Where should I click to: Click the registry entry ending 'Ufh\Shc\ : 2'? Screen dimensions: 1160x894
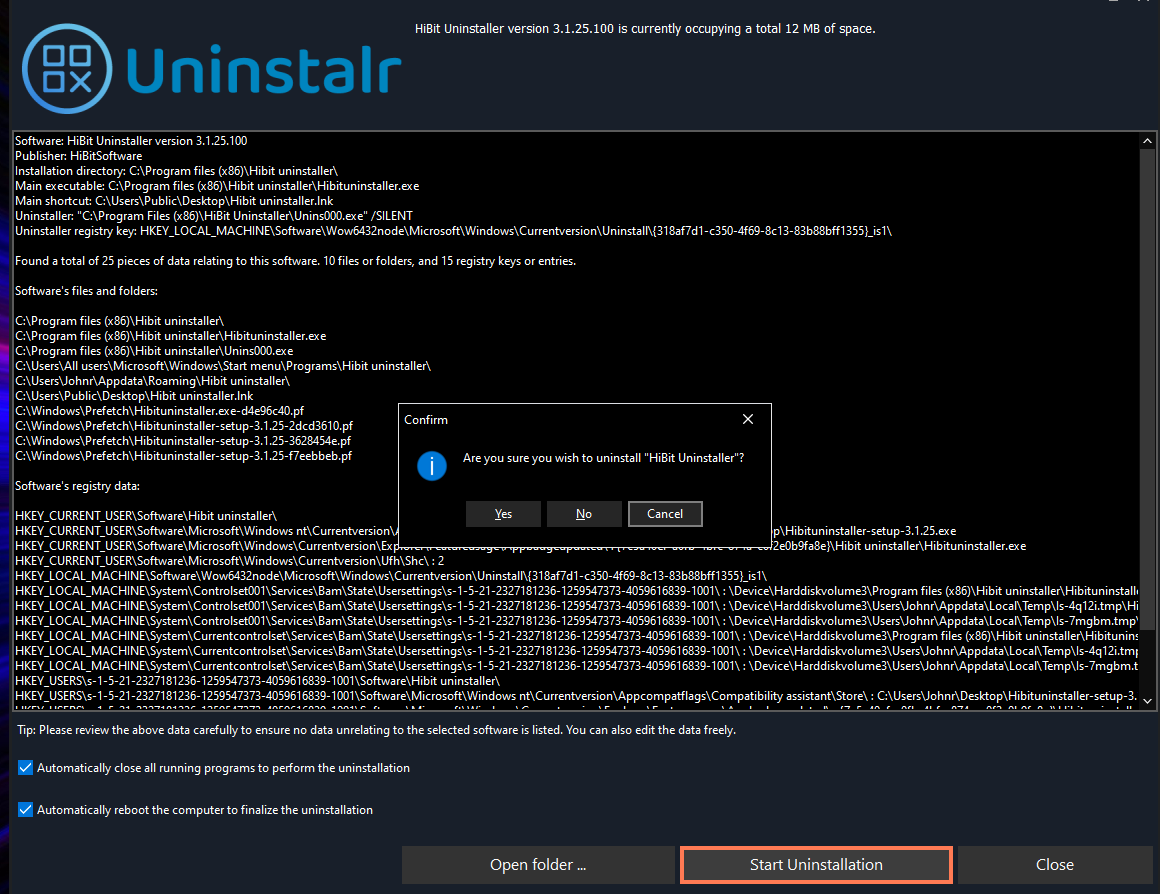tap(229, 561)
